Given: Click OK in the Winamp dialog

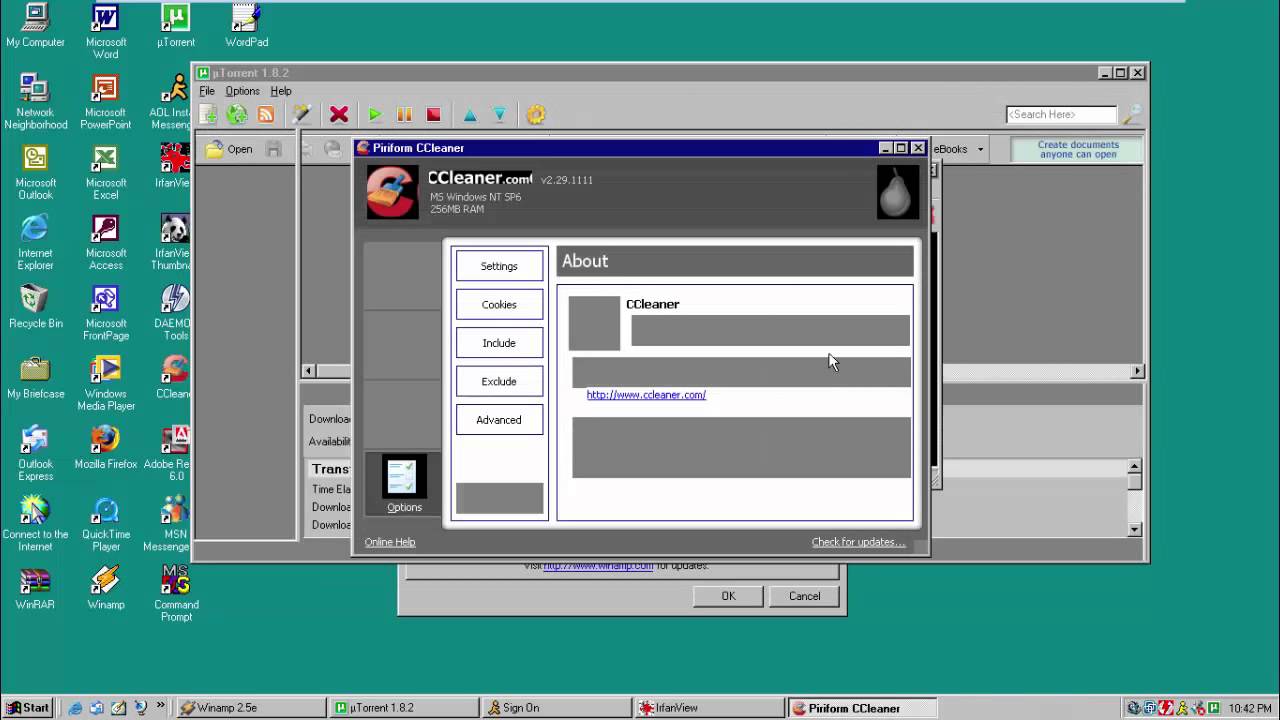Looking at the screenshot, I should (x=728, y=596).
